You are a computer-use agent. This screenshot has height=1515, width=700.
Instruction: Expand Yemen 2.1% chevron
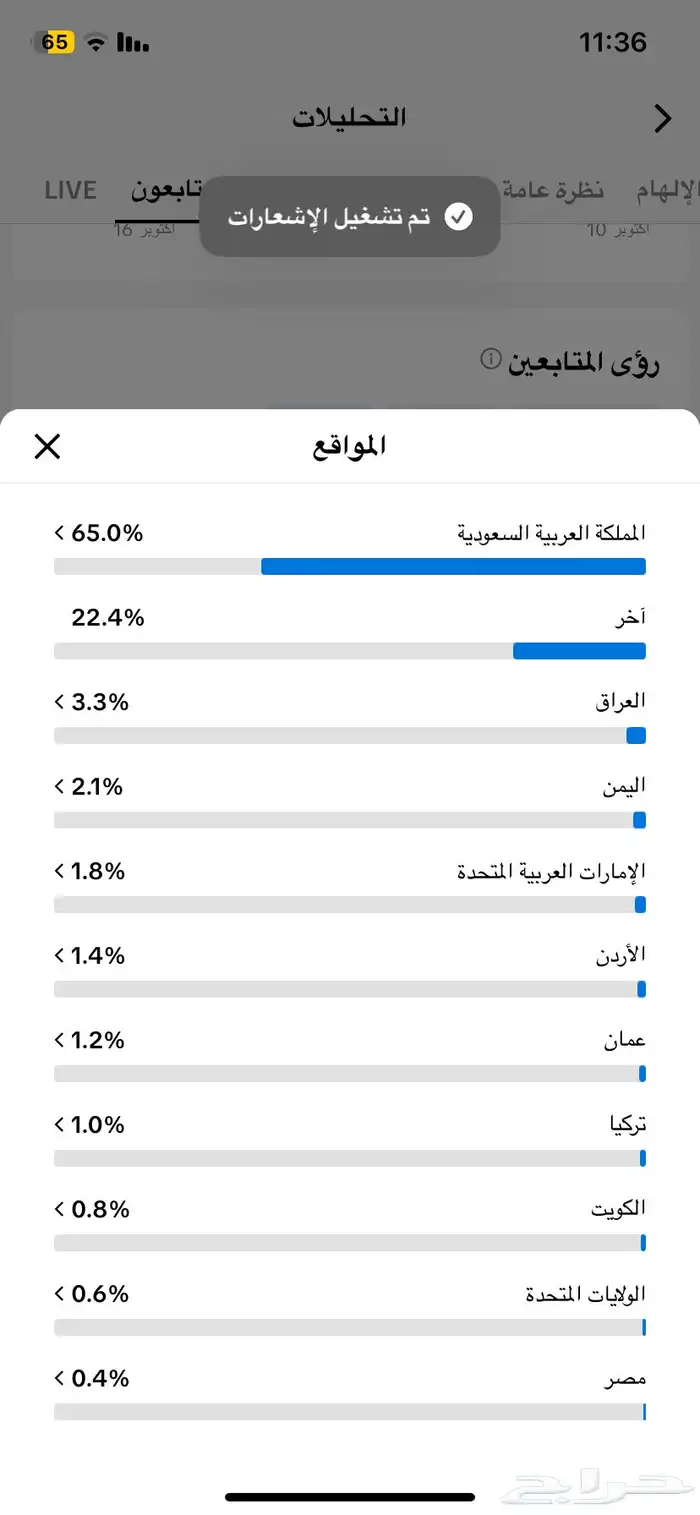click(59, 787)
